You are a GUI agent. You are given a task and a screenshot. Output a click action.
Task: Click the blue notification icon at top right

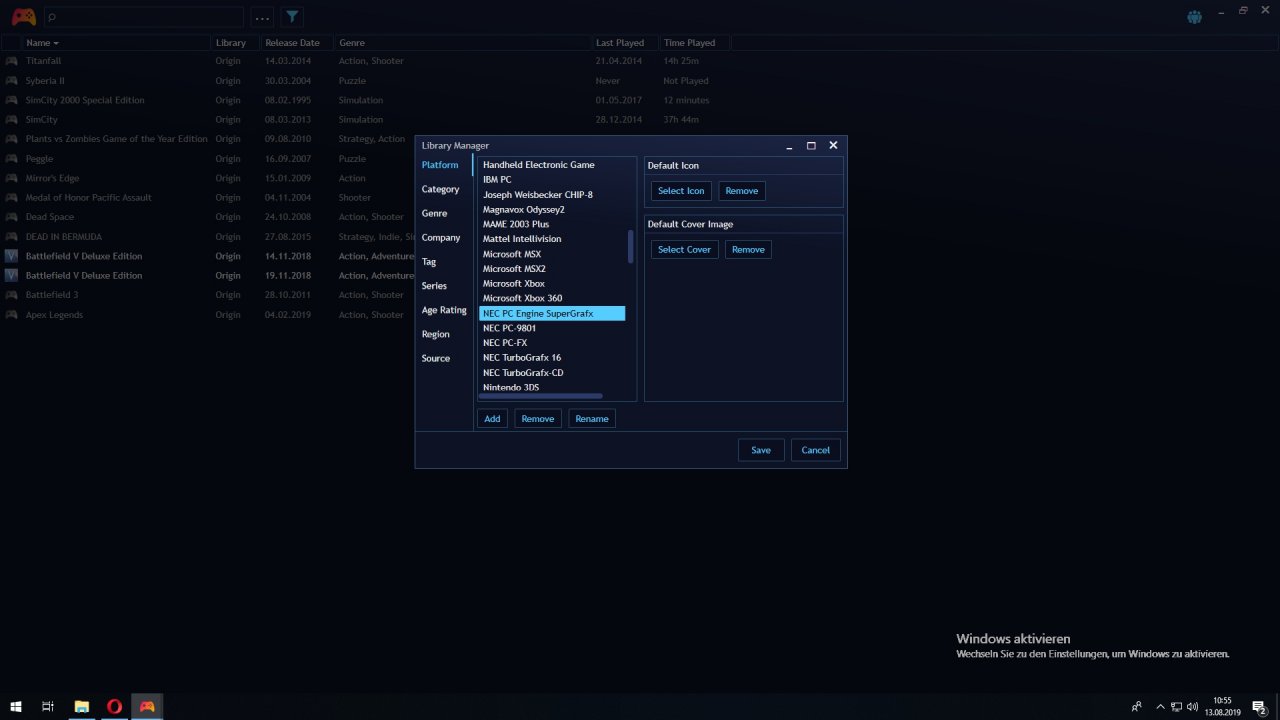(1194, 17)
